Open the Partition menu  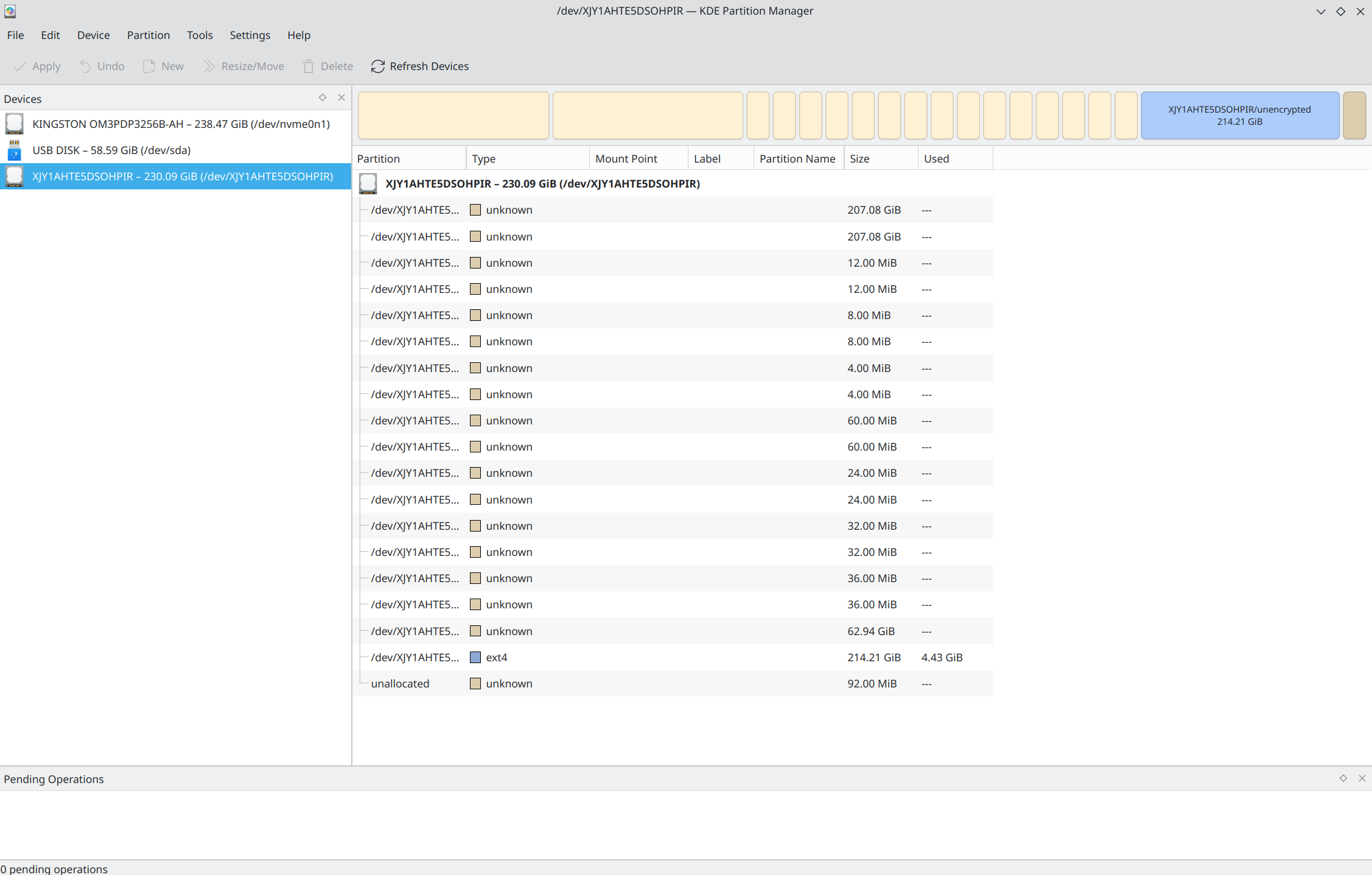click(148, 35)
